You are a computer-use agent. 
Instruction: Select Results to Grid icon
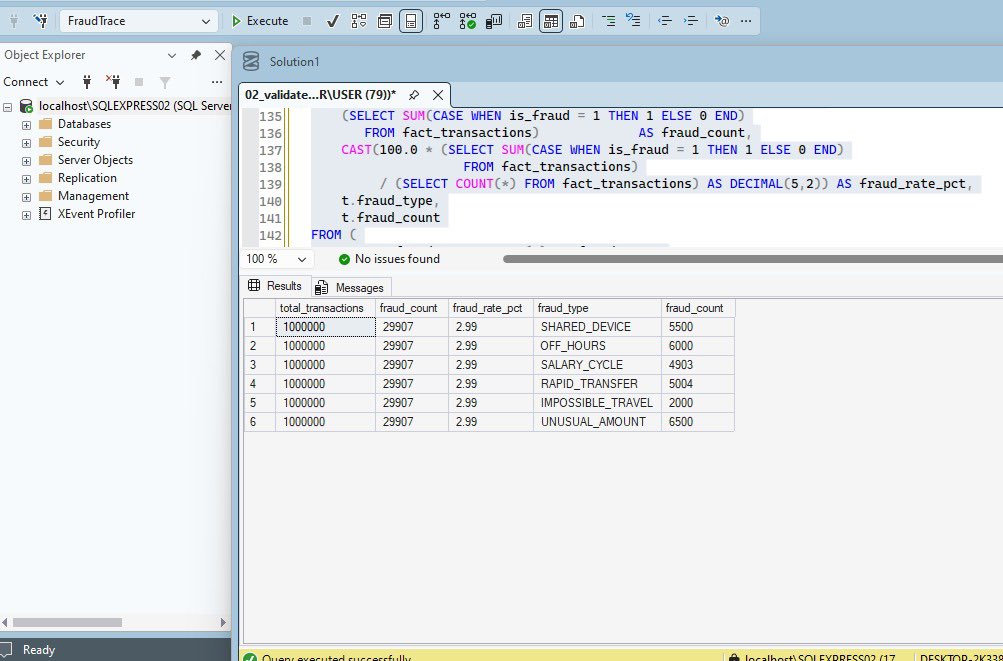551,21
